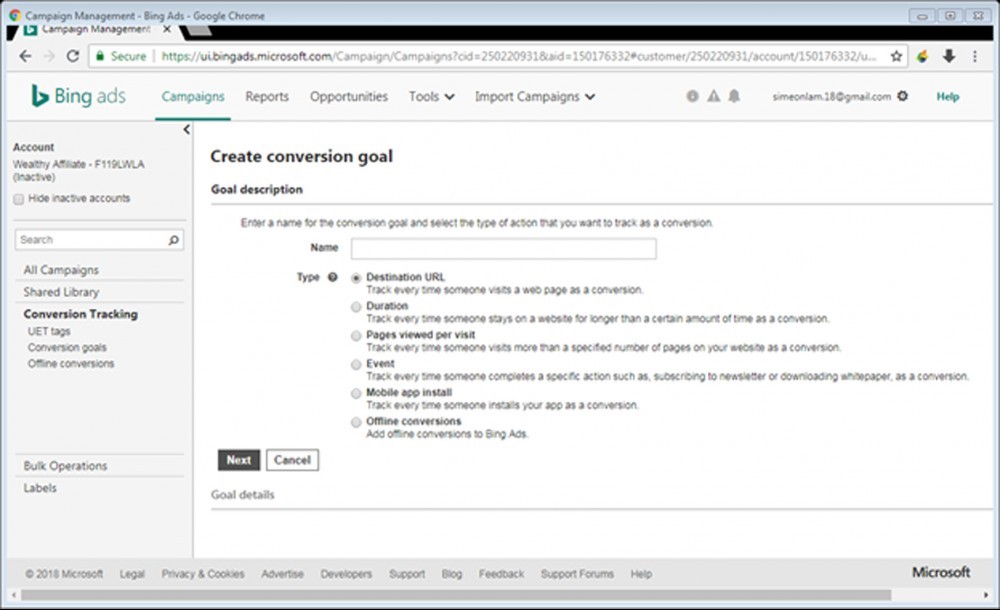The width and height of the screenshot is (1000, 610).
Task: Click the scrollbar right arrow
Action: [986, 595]
